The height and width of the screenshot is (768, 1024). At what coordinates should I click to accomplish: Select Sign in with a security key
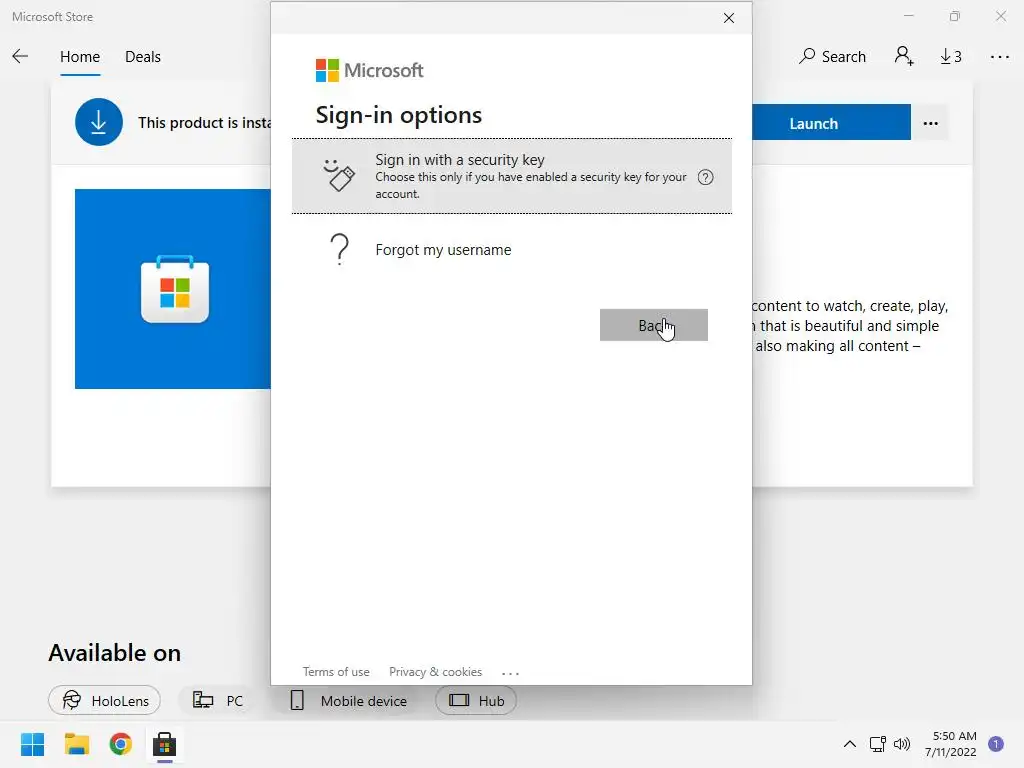[511, 176]
